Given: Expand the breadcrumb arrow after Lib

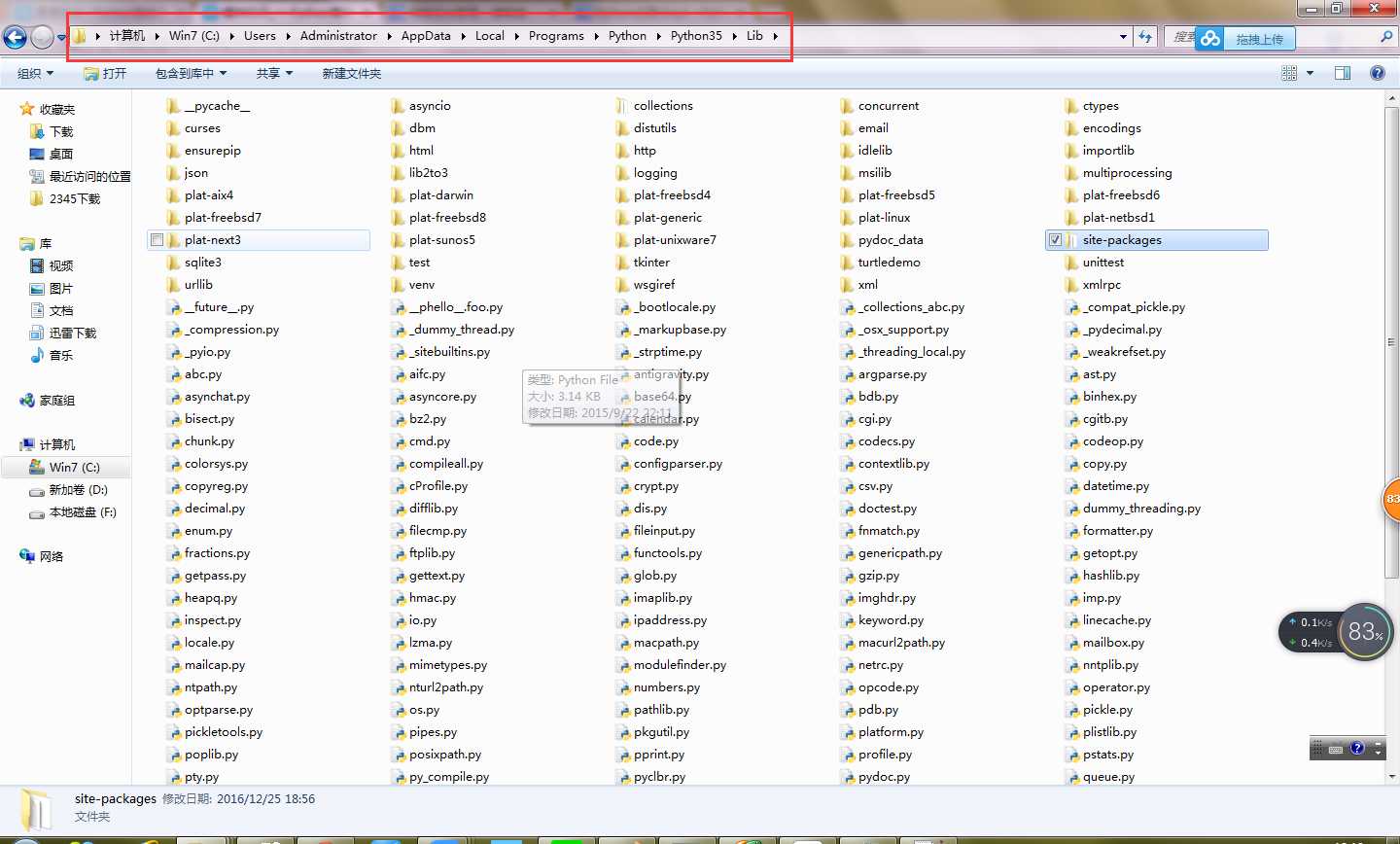Looking at the screenshot, I should (776, 36).
